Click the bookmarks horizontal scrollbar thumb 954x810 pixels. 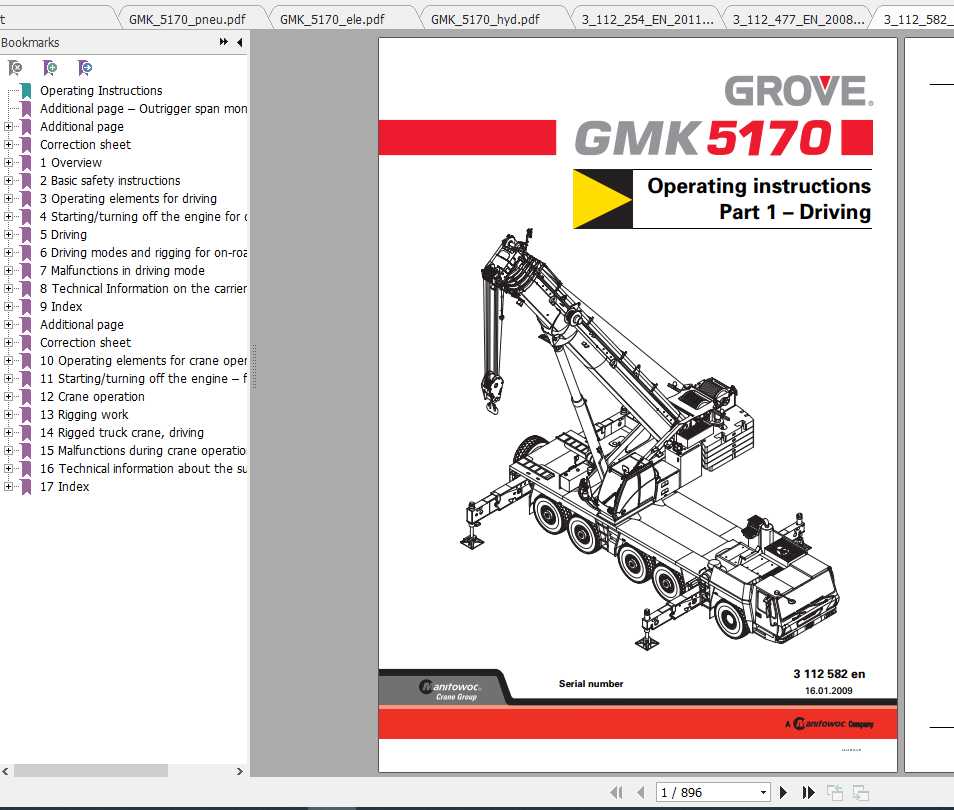[91, 770]
